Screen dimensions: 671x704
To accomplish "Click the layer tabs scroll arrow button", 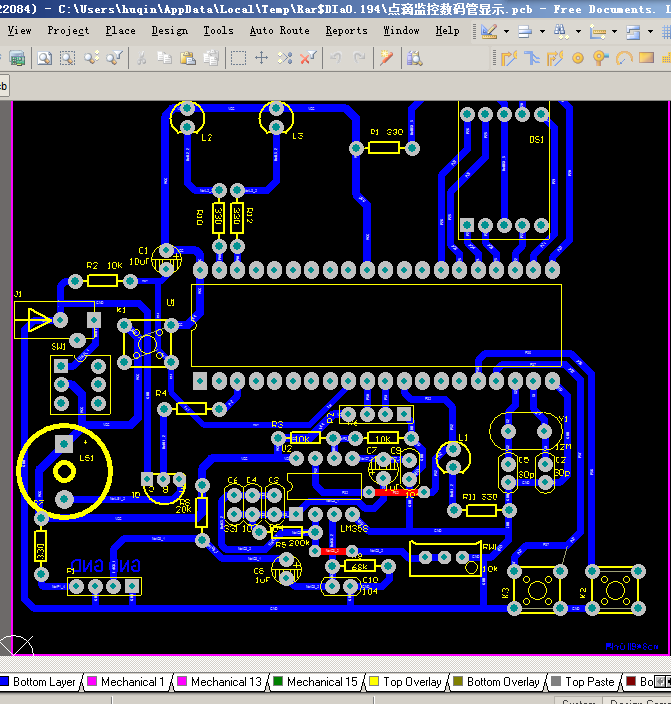I will point(660,682).
